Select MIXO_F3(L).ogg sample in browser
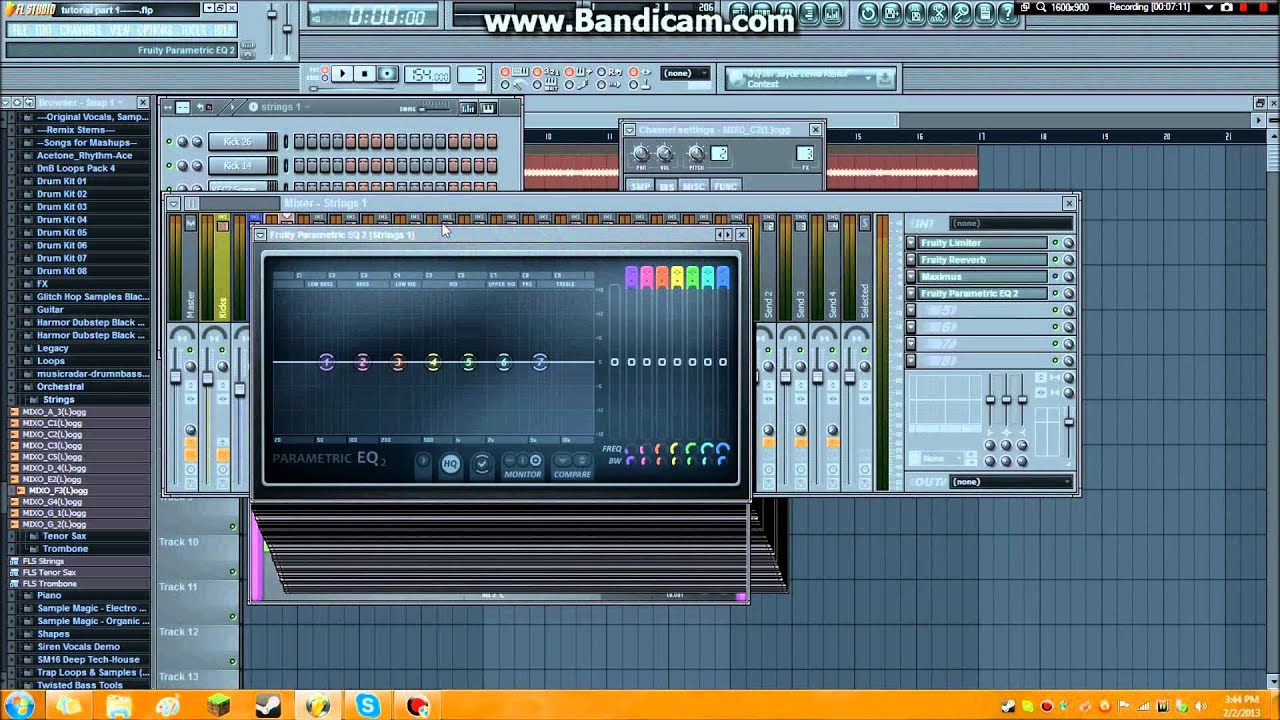This screenshot has height=720, width=1280. pos(58,490)
